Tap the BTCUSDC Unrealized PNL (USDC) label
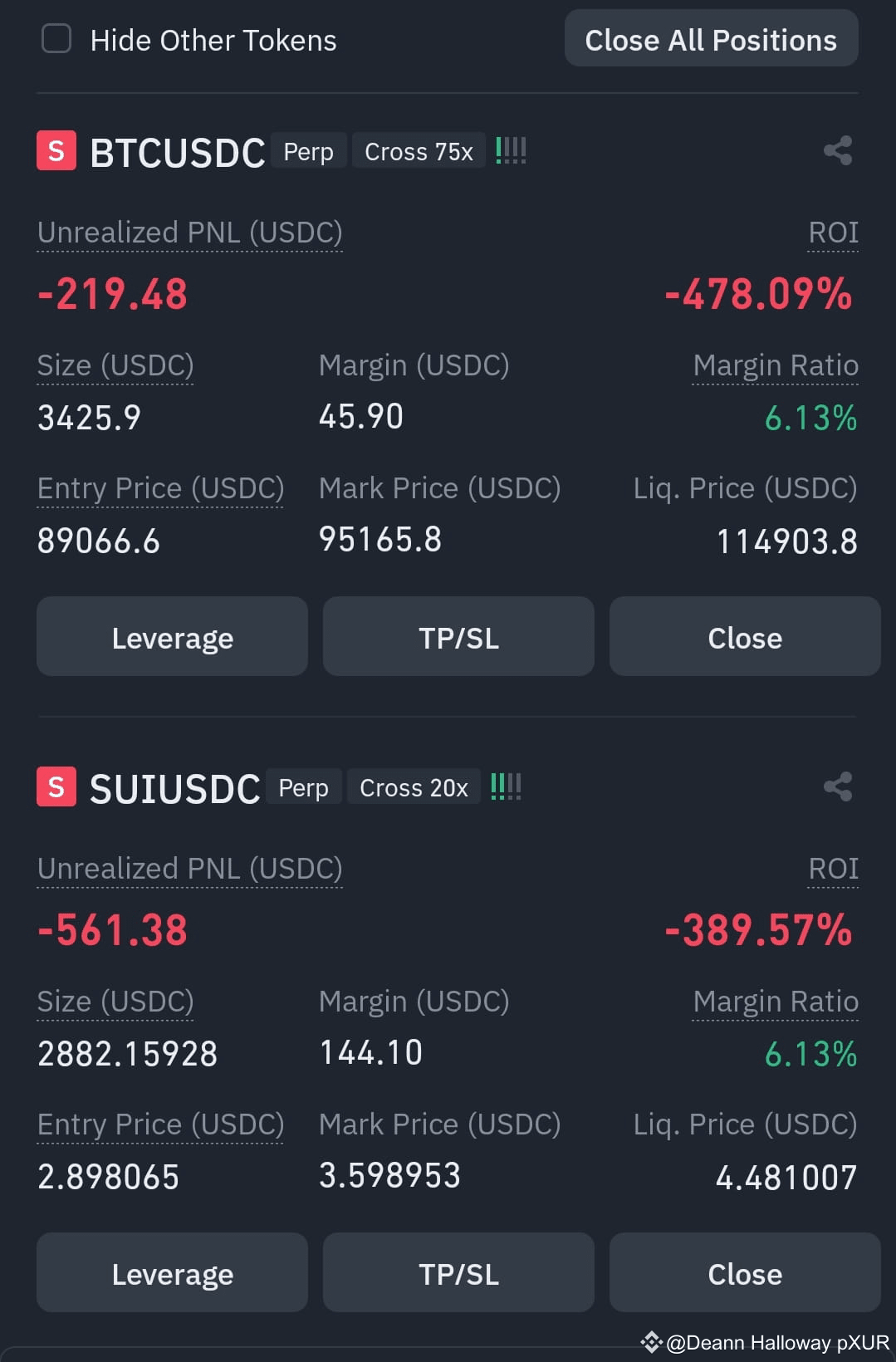The width and height of the screenshot is (896, 1362). [190, 233]
